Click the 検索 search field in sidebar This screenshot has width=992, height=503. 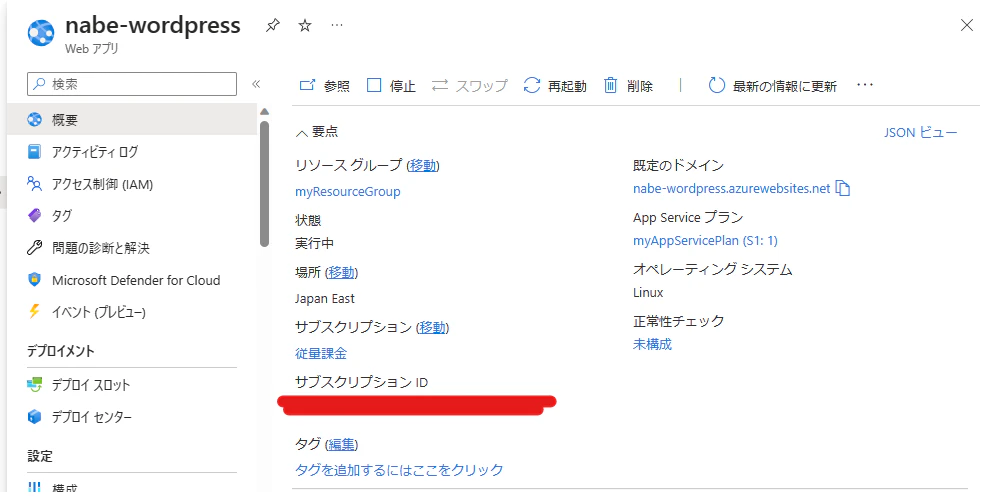tap(132, 84)
